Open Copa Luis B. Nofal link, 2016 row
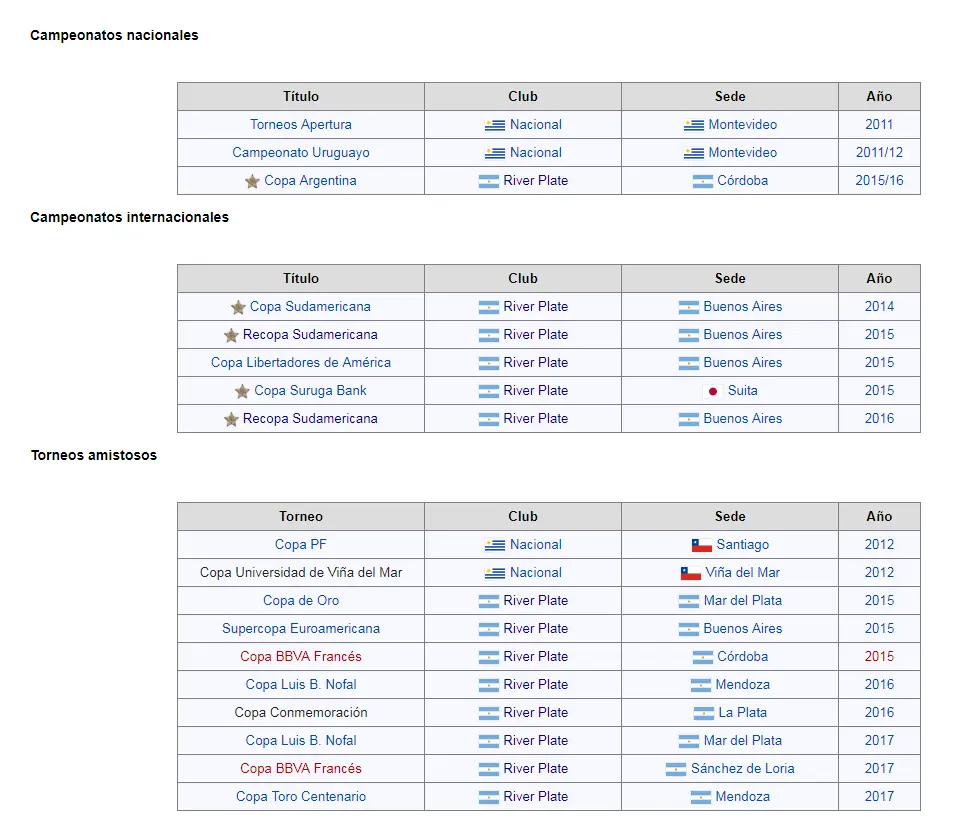The width and height of the screenshot is (956, 838). (301, 684)
